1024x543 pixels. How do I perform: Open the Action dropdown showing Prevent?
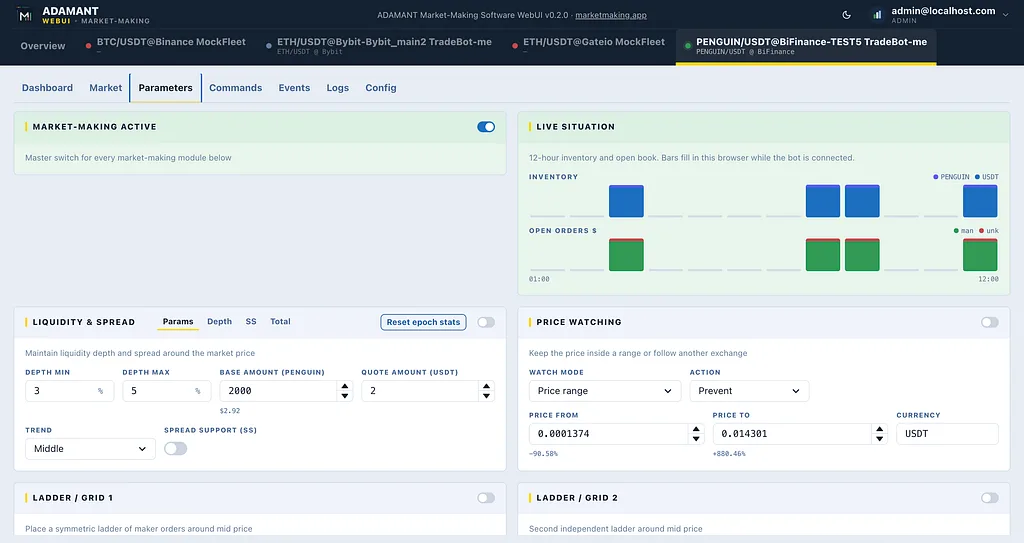click(749, 391)
